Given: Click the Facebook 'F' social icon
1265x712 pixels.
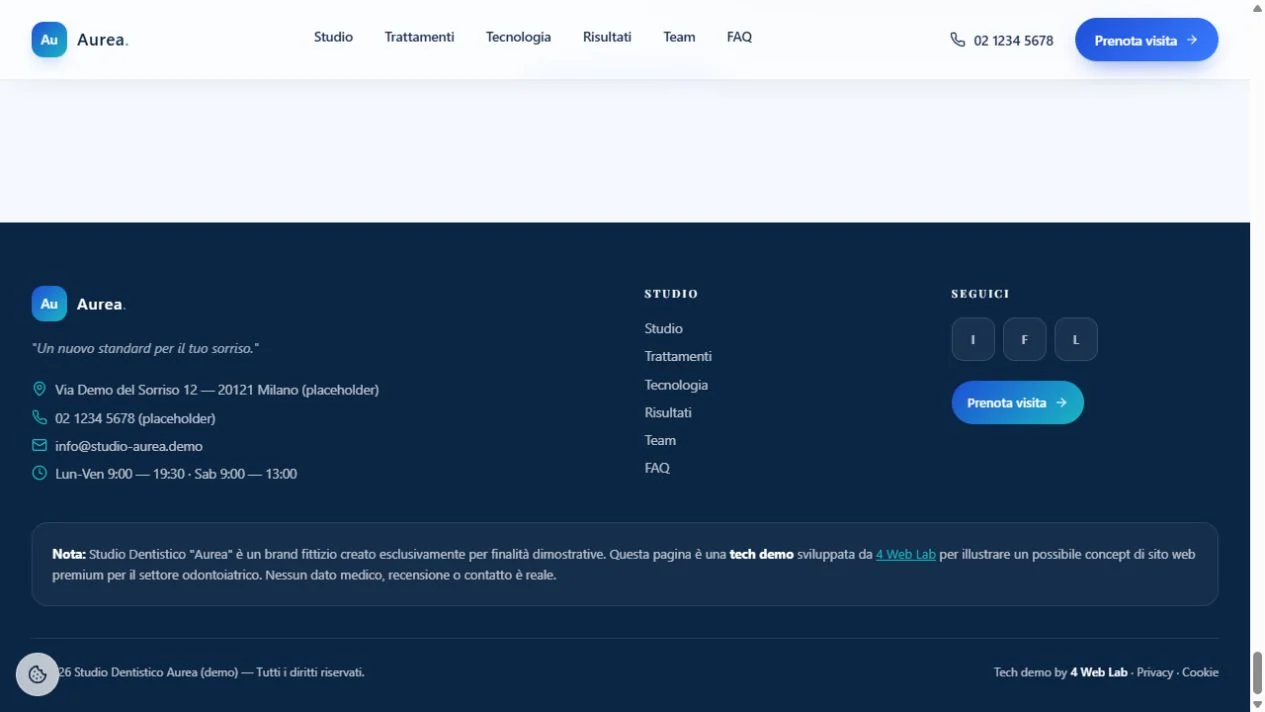Looking at the screenshot, I should pos(1025,339).
